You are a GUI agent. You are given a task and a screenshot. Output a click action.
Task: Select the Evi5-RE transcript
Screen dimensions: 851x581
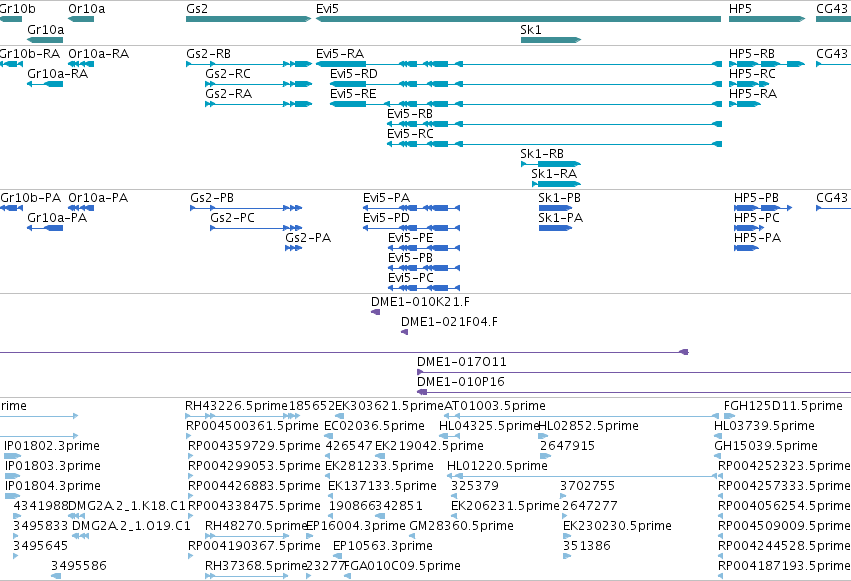(526, 104)
